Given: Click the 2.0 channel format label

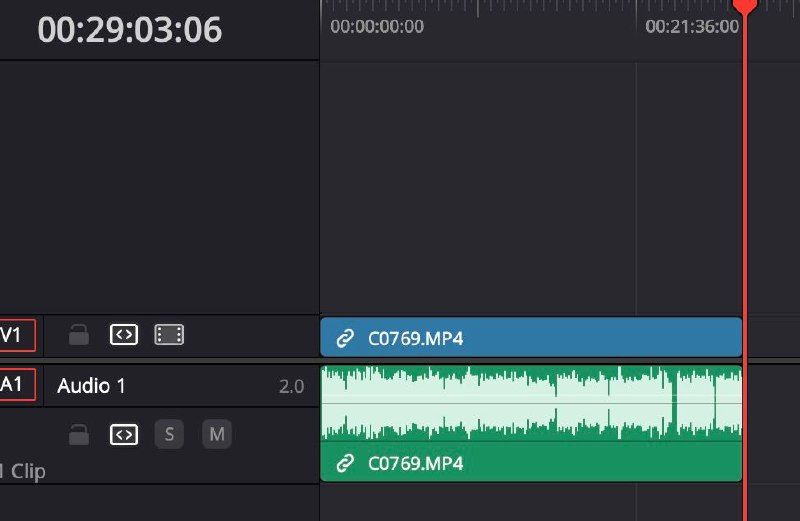Looking at the screenshot, I should 291,387.
